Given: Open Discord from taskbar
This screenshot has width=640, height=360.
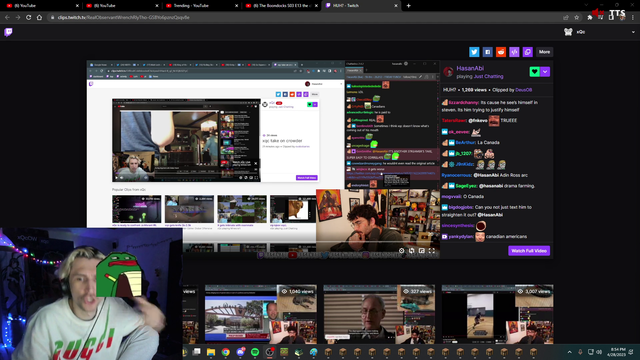Looking at the screenshot, I should [x=240, y=352].
